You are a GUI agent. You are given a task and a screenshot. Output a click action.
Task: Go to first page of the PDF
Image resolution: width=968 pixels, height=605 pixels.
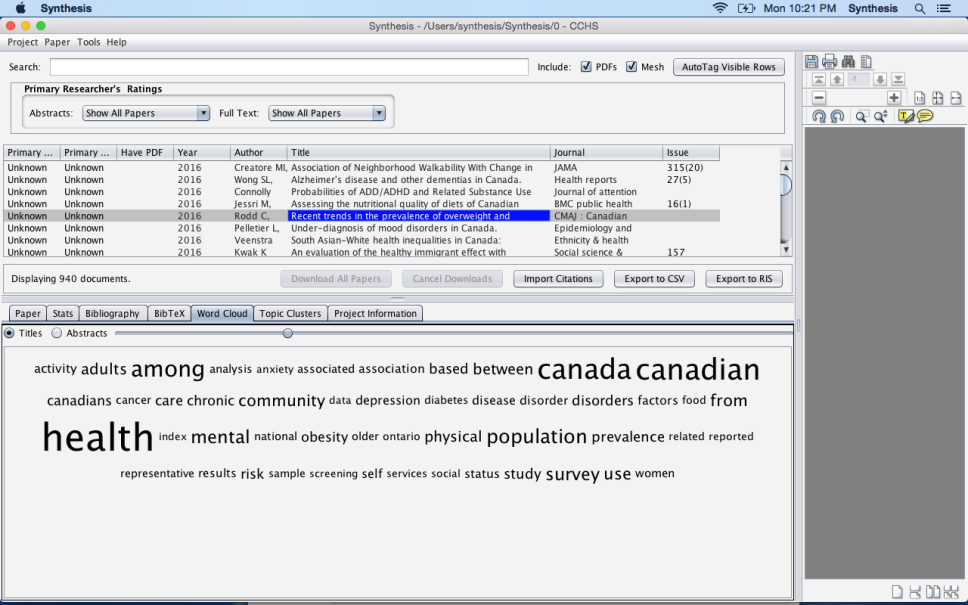pyautogui.click(x=819, y=79)
